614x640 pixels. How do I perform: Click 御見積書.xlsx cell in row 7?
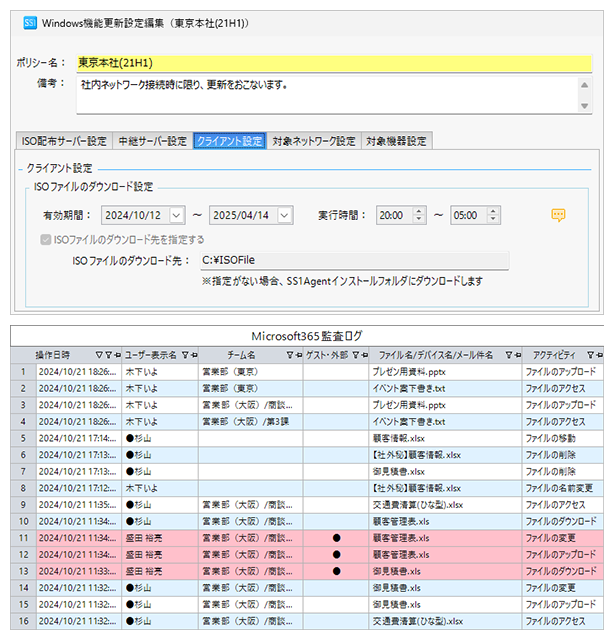click(445, 471)
